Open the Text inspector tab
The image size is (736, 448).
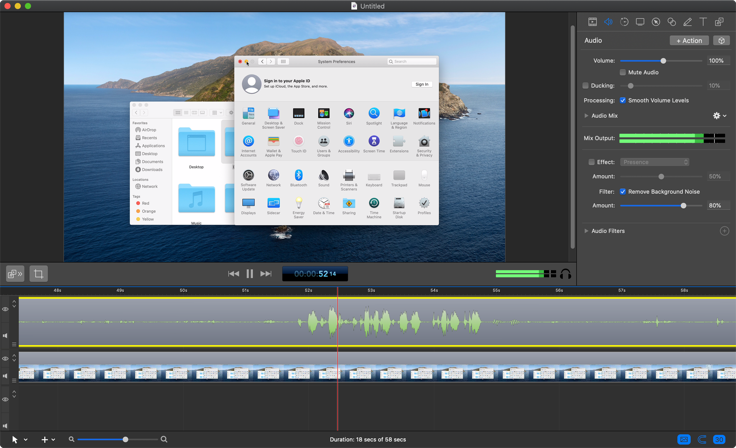(x=703, y=22)
